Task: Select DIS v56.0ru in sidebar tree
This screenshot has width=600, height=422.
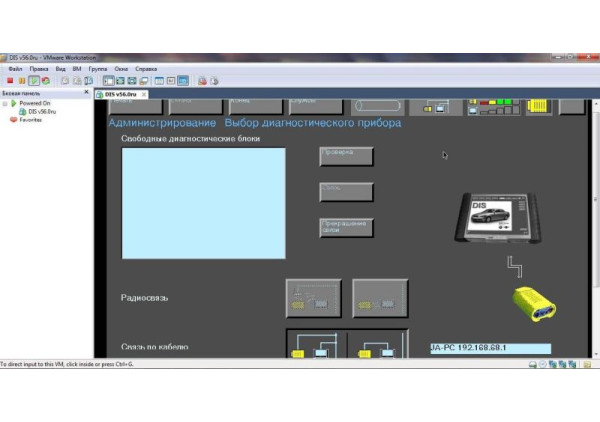Action: (x=44, y=111)
